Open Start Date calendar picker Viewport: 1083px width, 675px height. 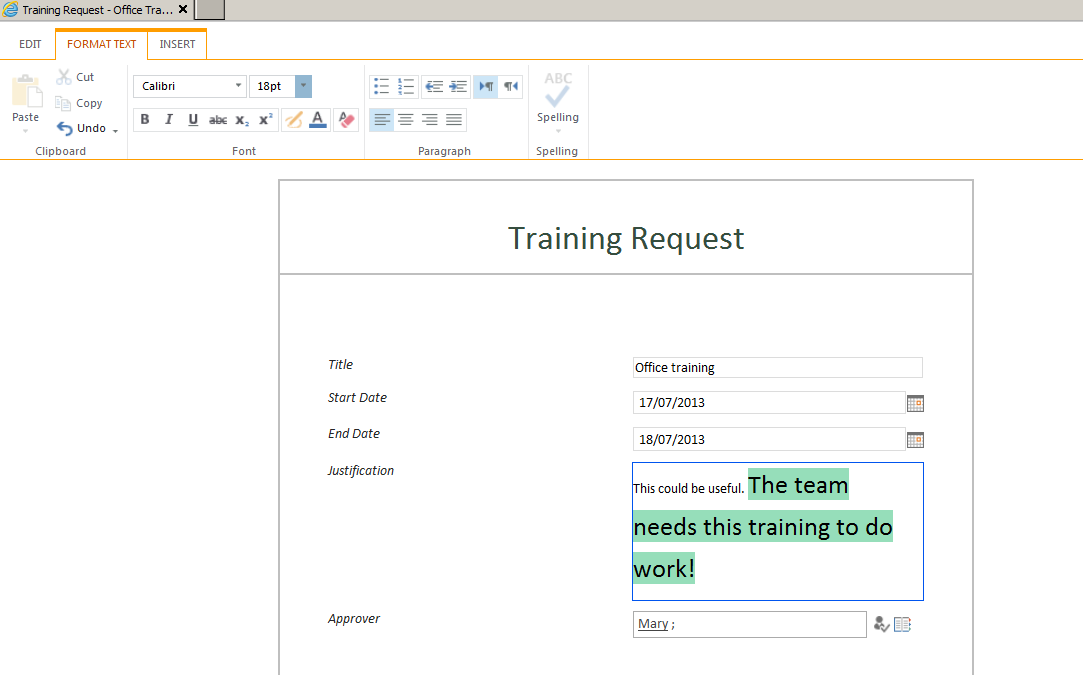915,403
